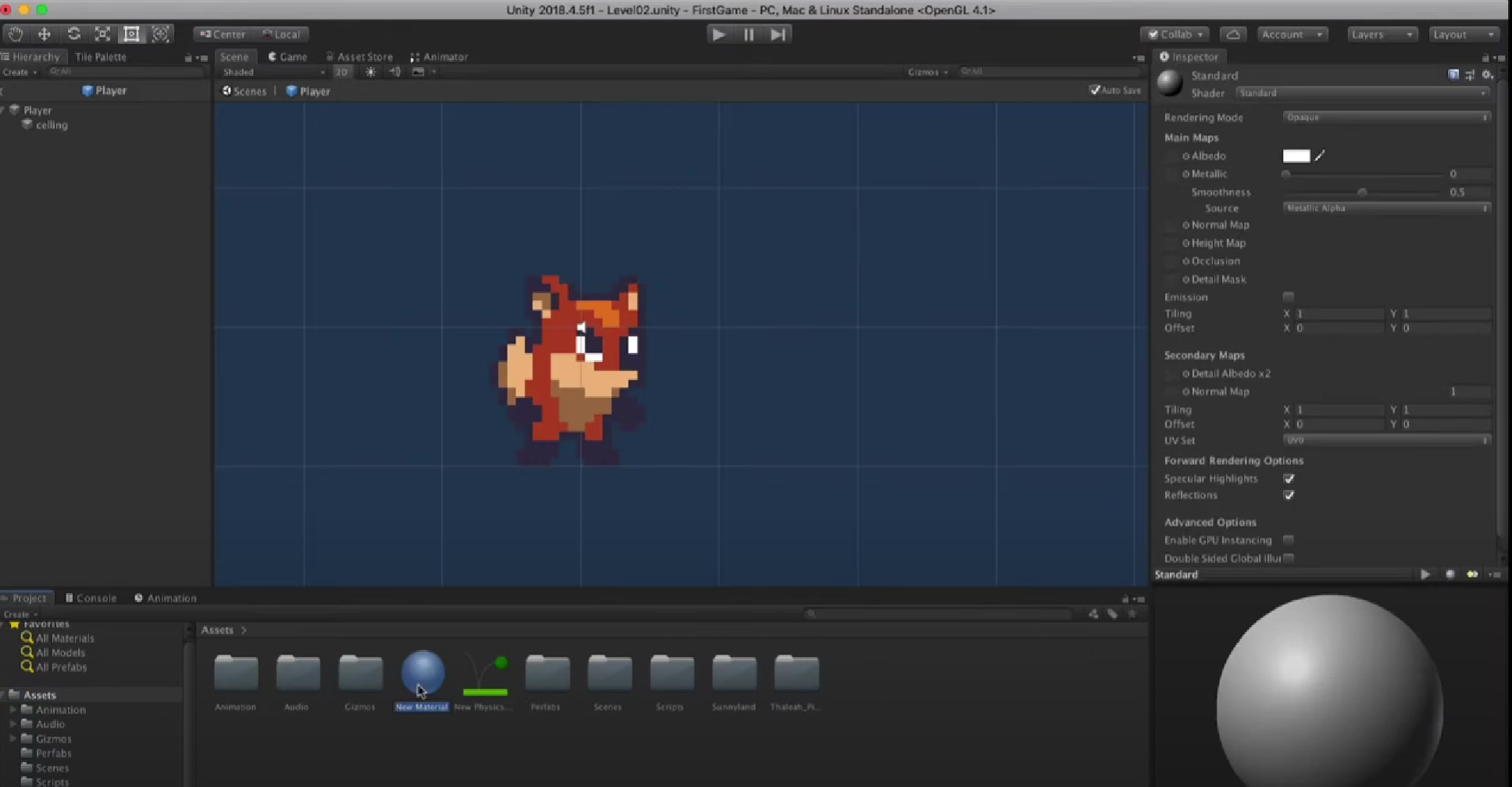The height and width of the screenshot is (787, 1512).
Task: Open UV Set dropdown
Action: (x=1386, y=441)
